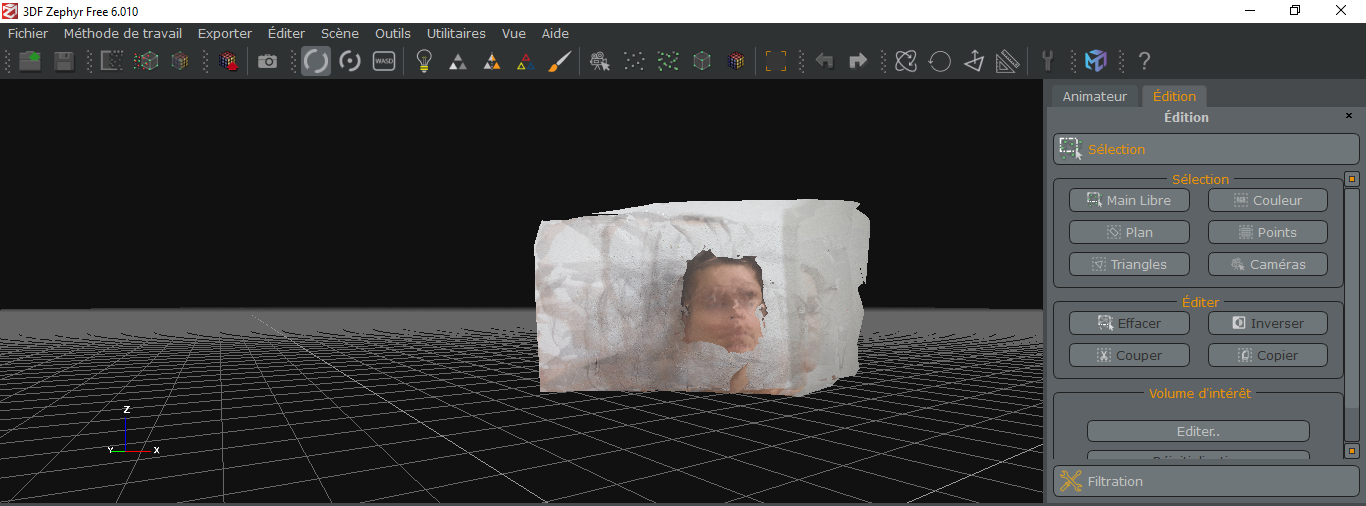Click the open project folder icon

click(x=30, y=61)
